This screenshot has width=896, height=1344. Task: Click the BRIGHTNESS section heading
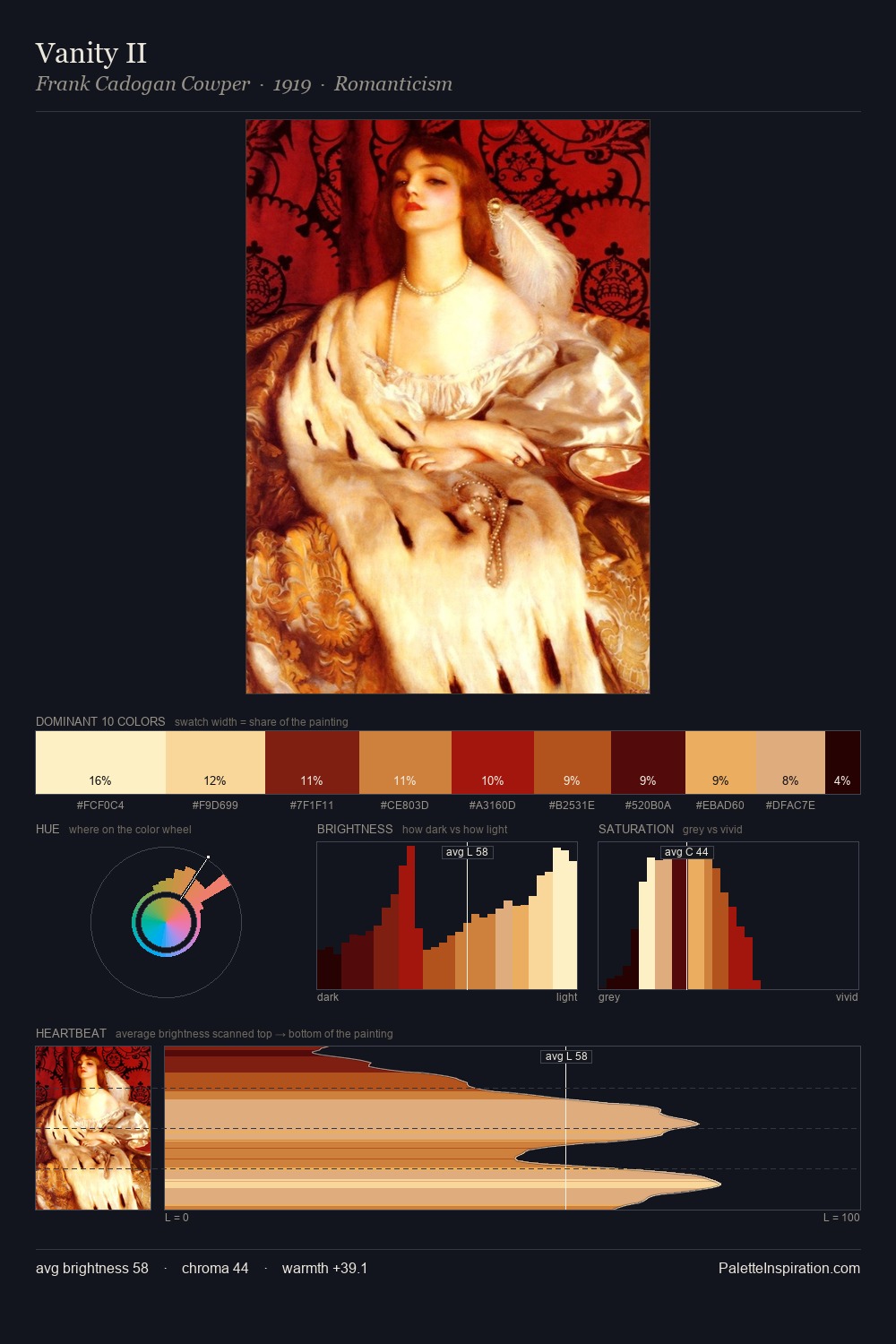click(x=355, y=829)
